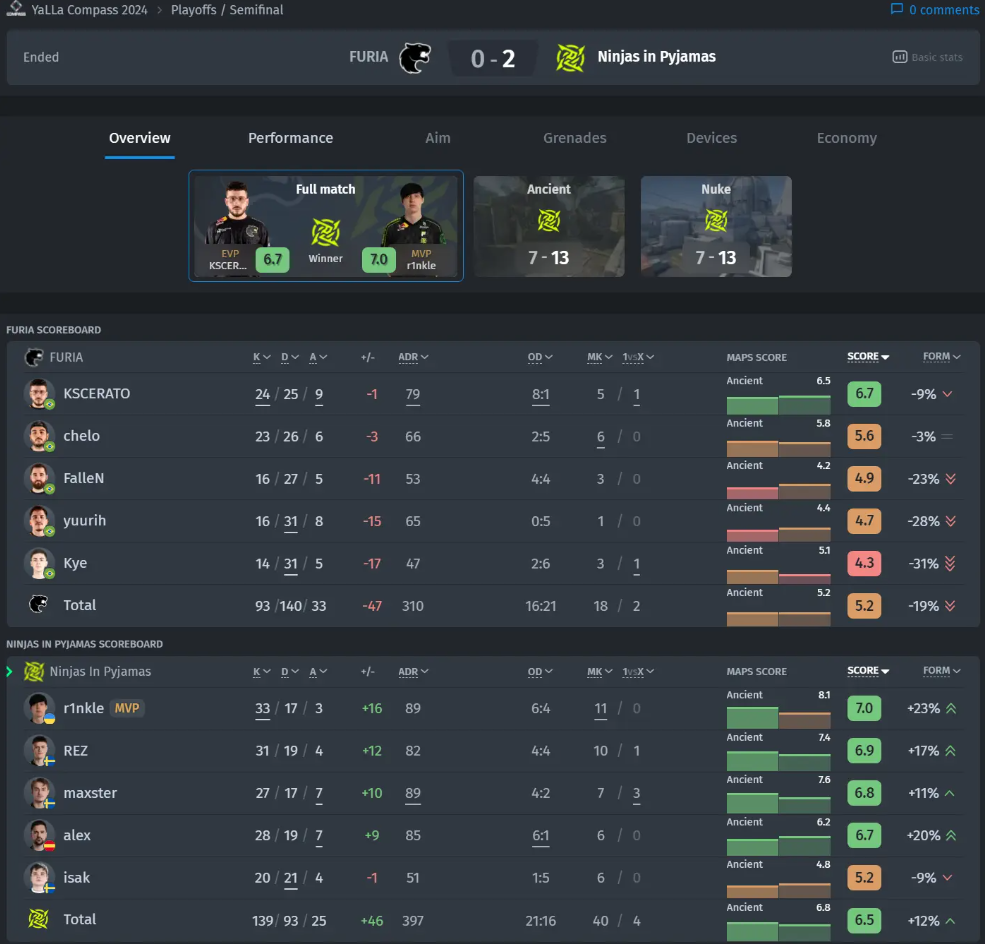Image resolution: width=985 pixels, height=944 pixels.
Task: Sort NiP scoreboard by MK column
Action: (x=598, y=671)
